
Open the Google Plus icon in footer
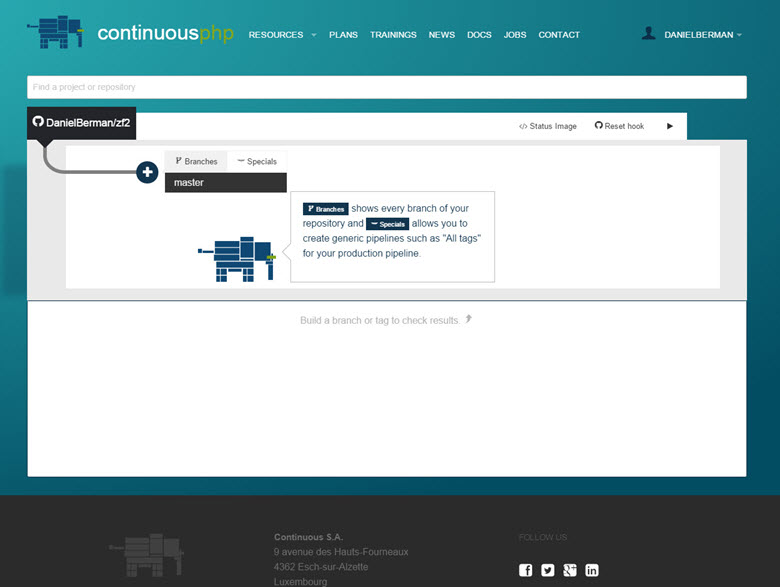coord(570,570)
